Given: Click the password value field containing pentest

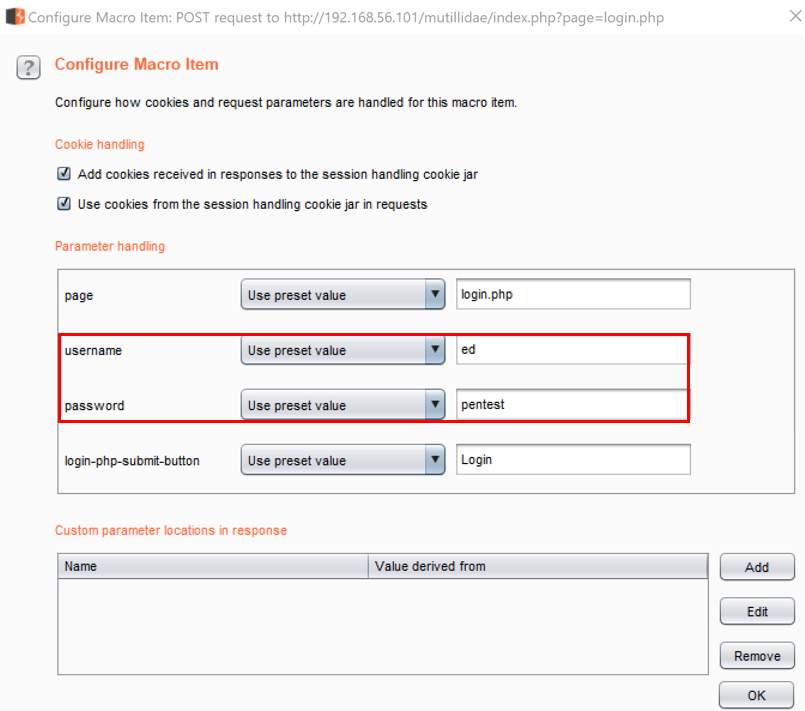Looking at the screenshot, I should coord(573,406).
